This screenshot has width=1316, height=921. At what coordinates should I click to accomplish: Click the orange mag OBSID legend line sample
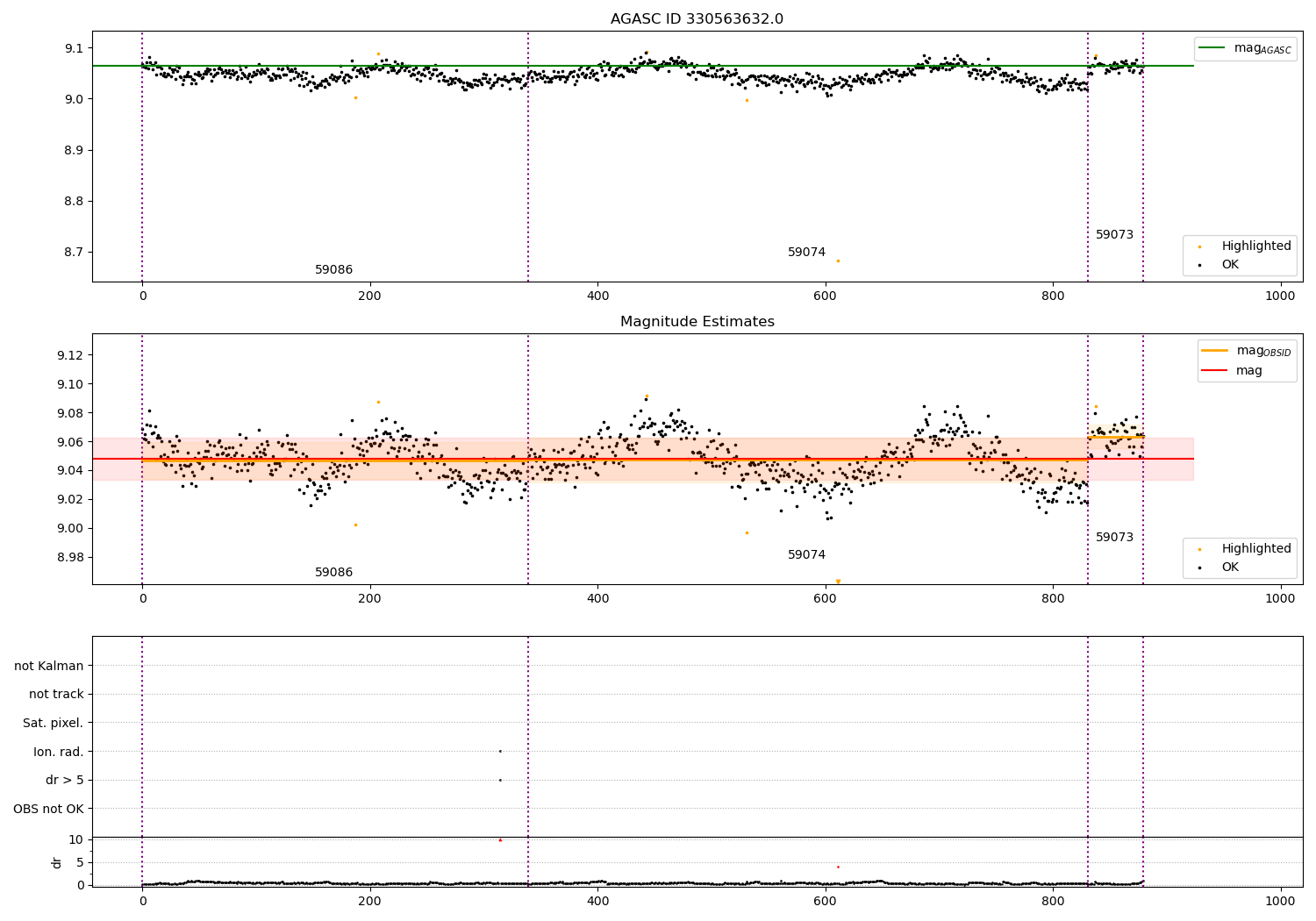(1214, 351)
